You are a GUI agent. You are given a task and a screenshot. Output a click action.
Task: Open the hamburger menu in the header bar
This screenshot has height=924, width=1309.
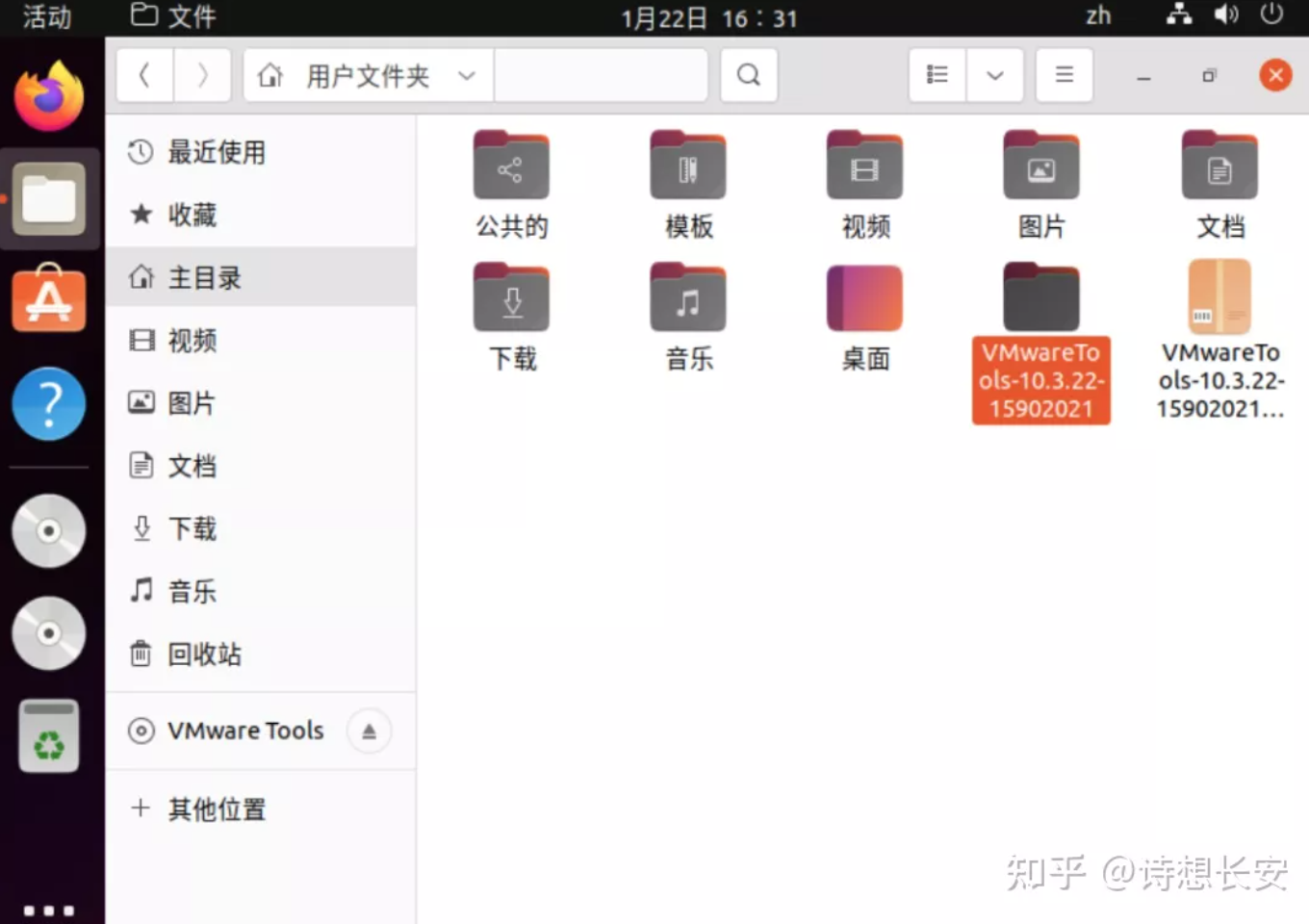(x=1063, y=75)
